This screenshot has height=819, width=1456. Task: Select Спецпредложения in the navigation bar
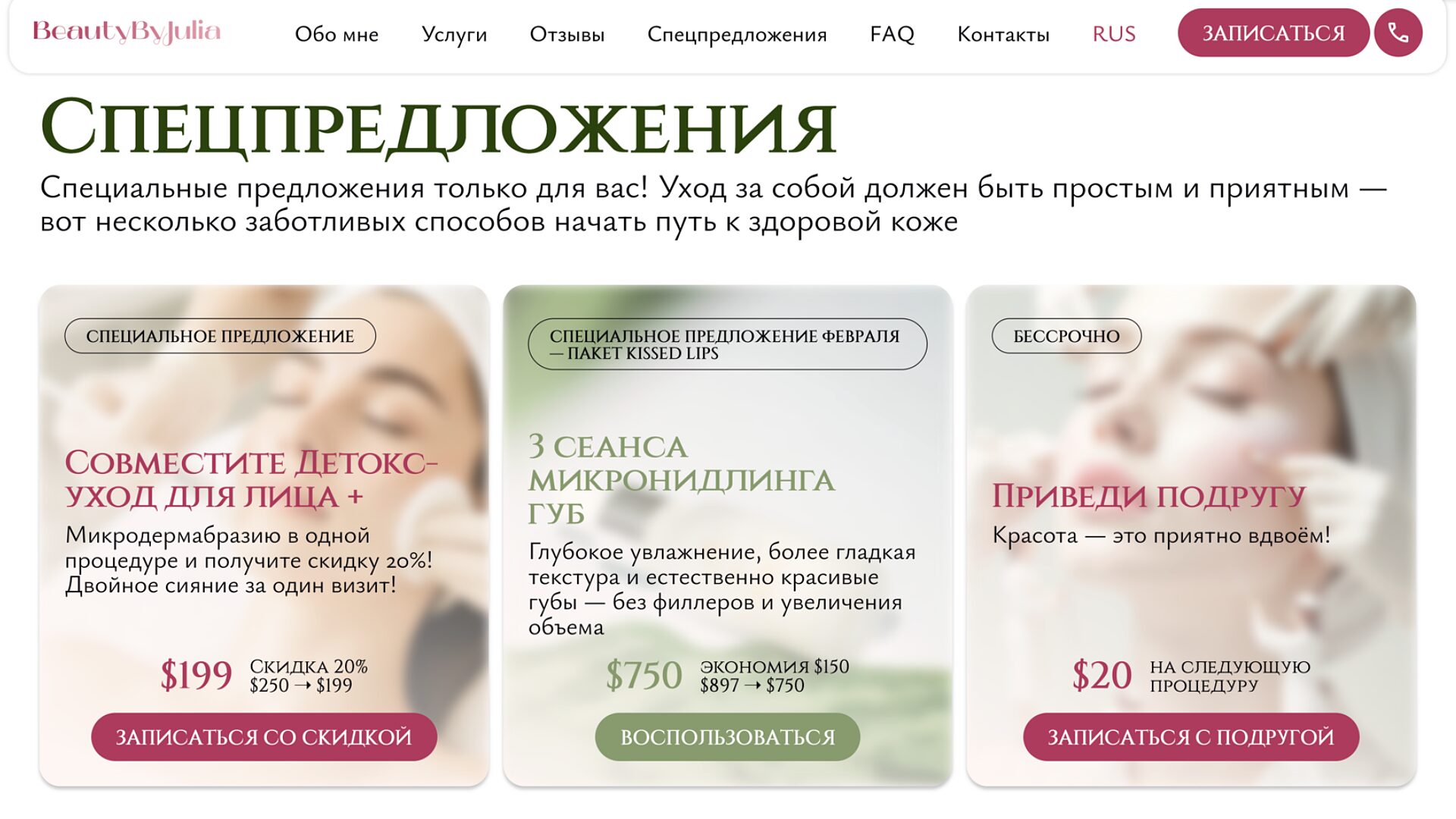click(x=737, y=35)
